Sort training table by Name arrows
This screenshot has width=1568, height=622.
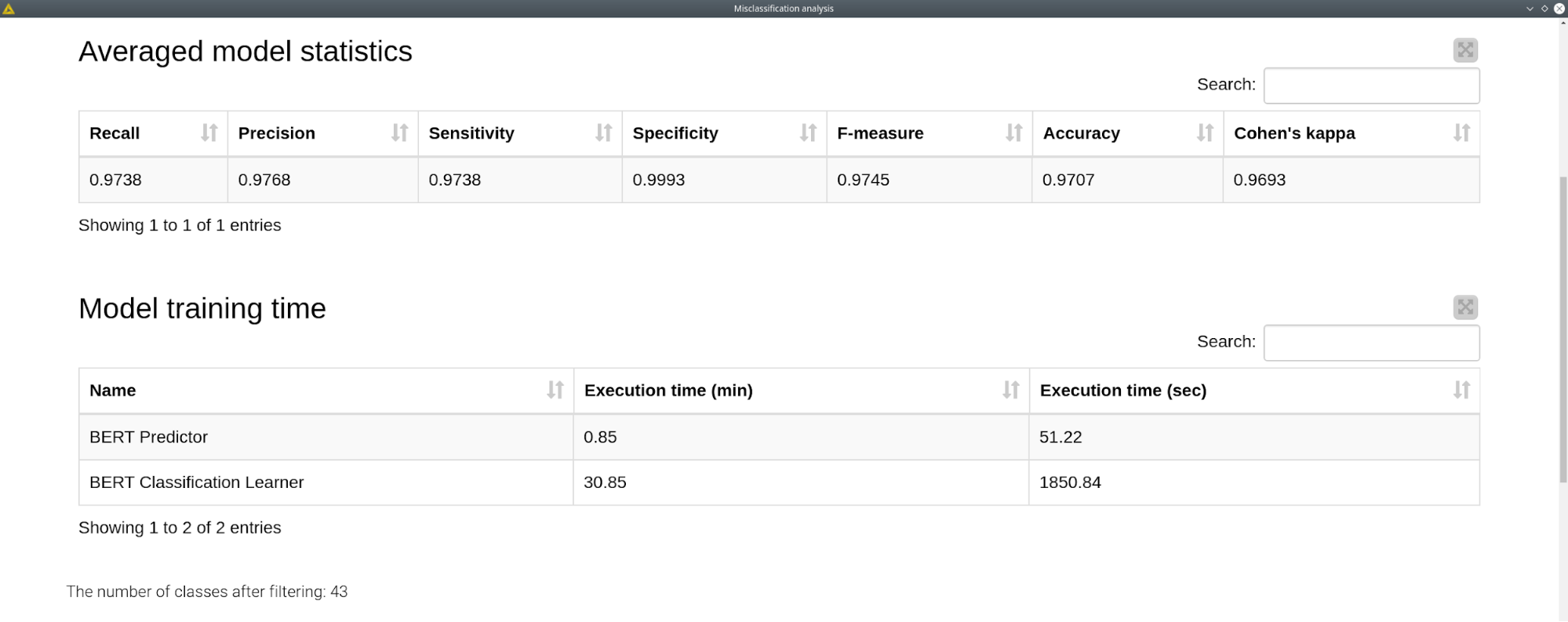(555, 390)
